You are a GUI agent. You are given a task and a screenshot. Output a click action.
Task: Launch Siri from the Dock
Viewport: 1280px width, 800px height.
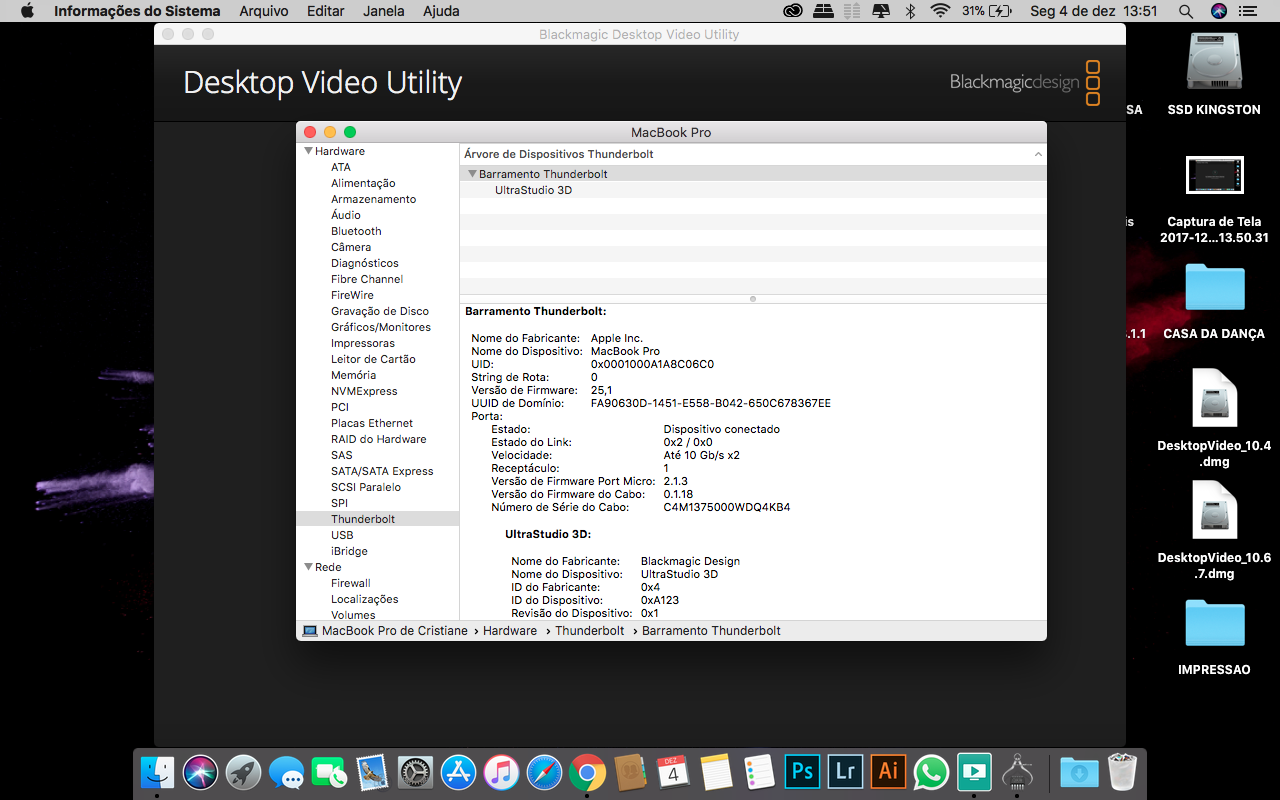pos(200,772)
